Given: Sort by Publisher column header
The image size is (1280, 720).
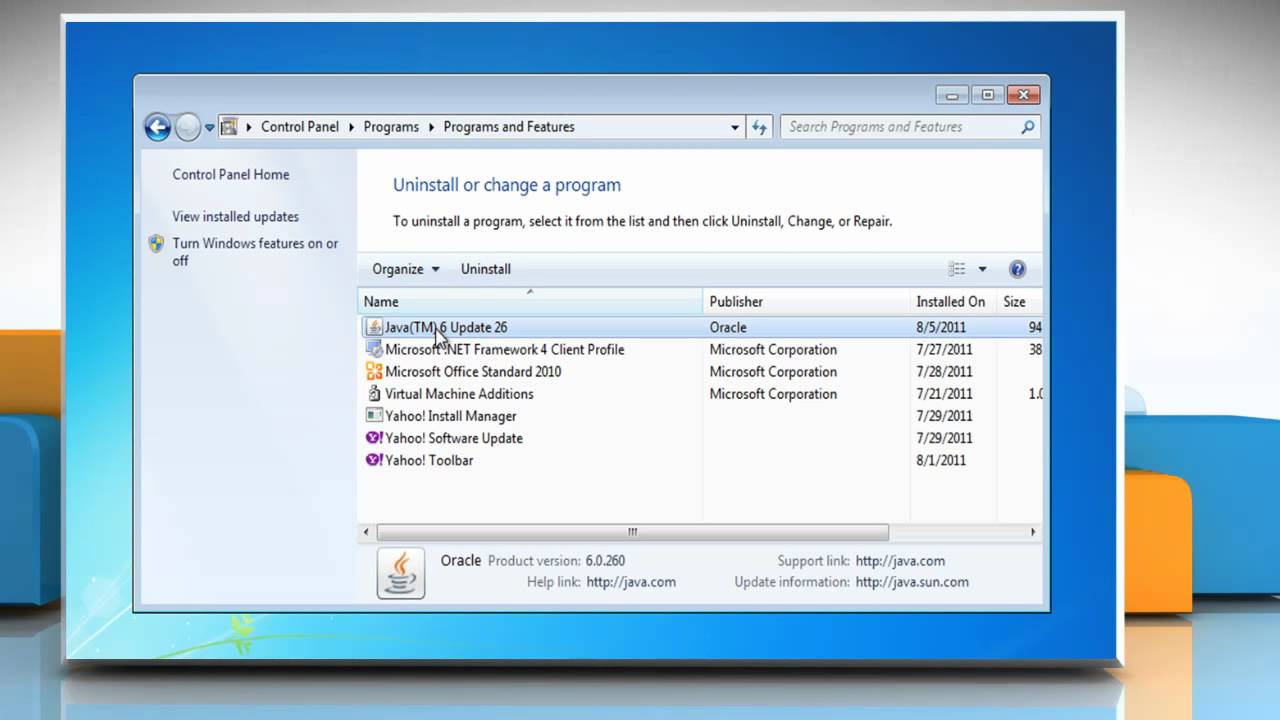Looking at the screenshot, I should 806,301.
